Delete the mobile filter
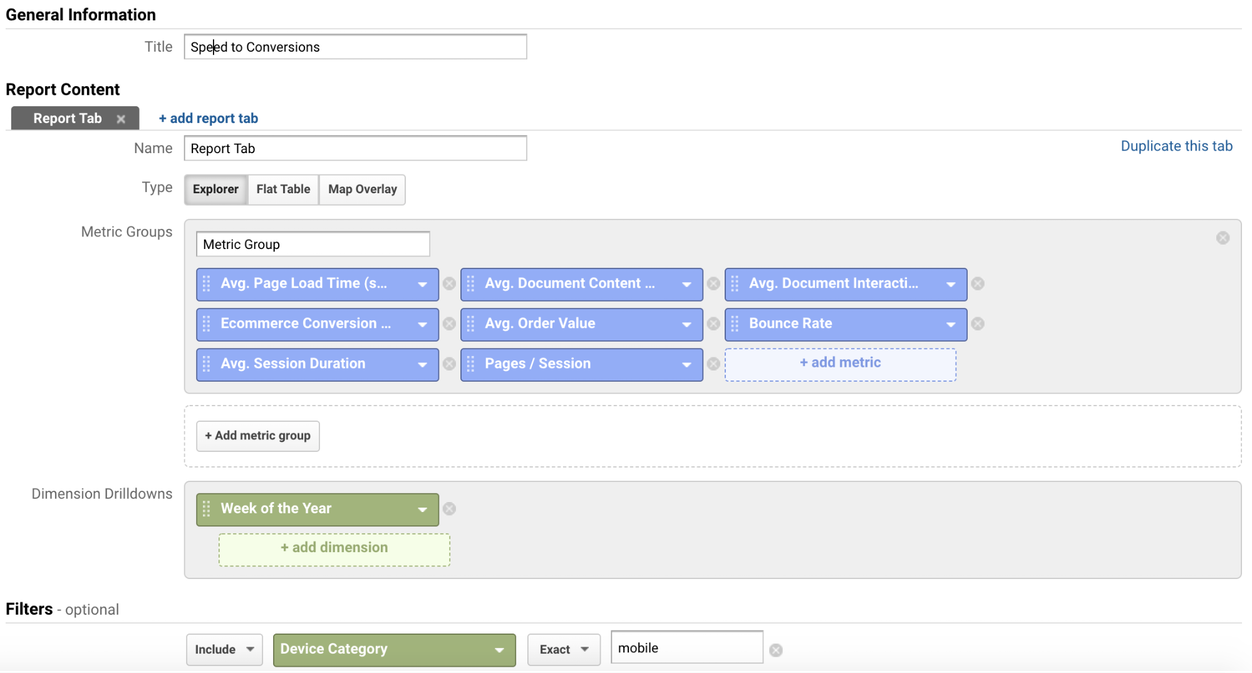 (x=775, y=649)
